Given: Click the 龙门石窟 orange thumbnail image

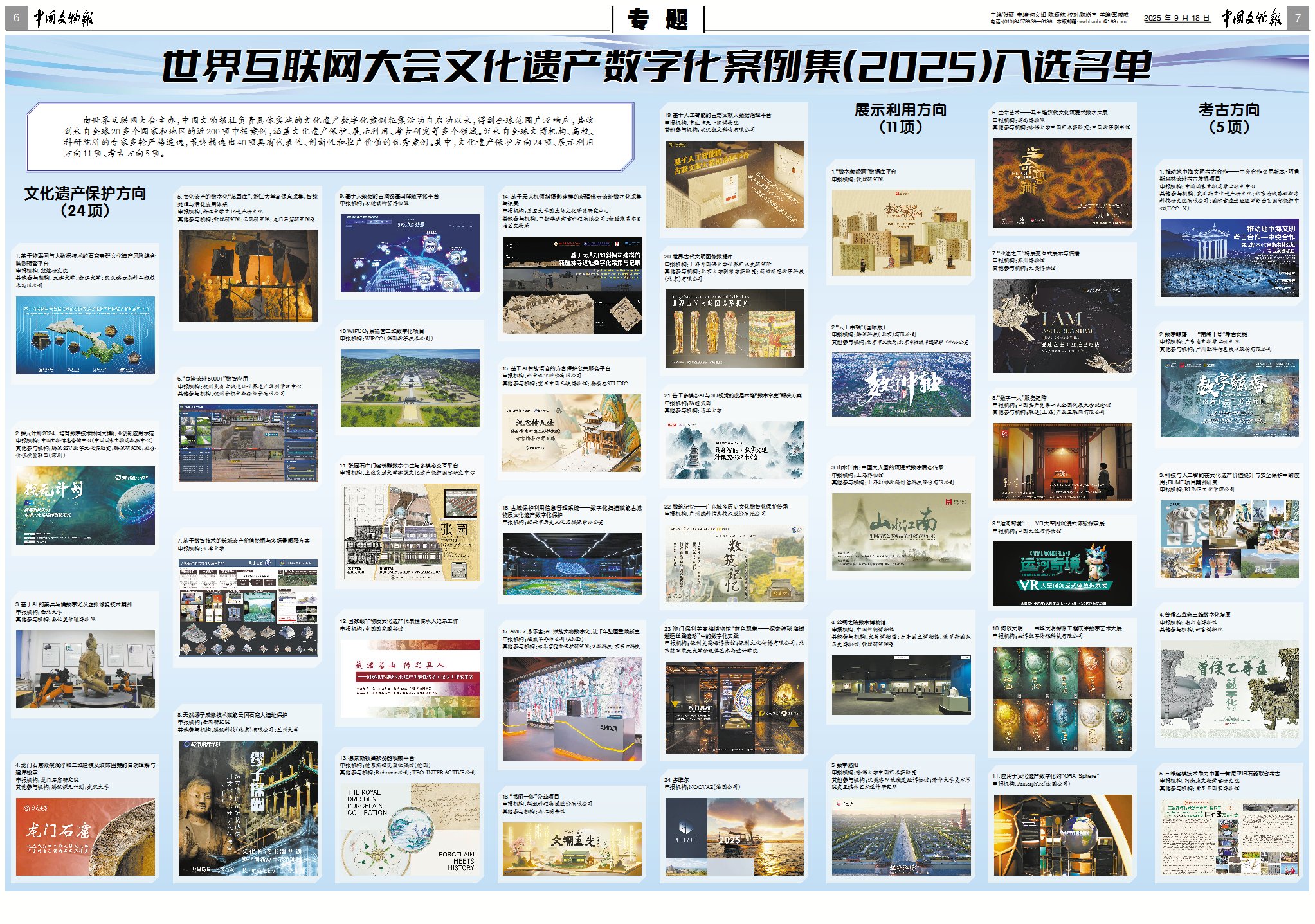Looking at the screenshot, I should (85, 837).
